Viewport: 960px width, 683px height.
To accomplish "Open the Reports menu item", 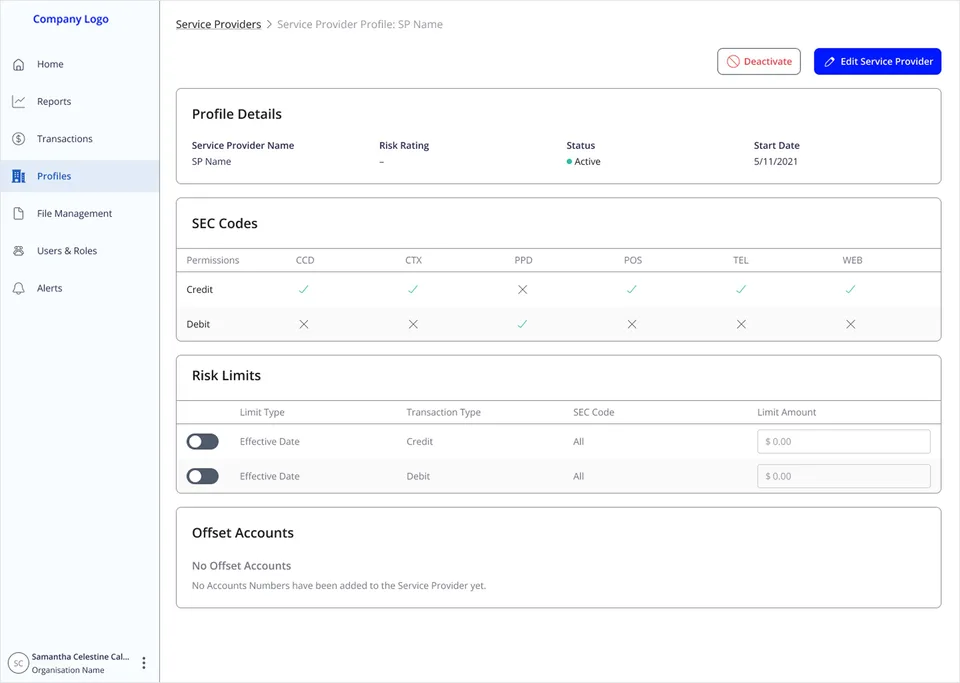I will [80, 102].
